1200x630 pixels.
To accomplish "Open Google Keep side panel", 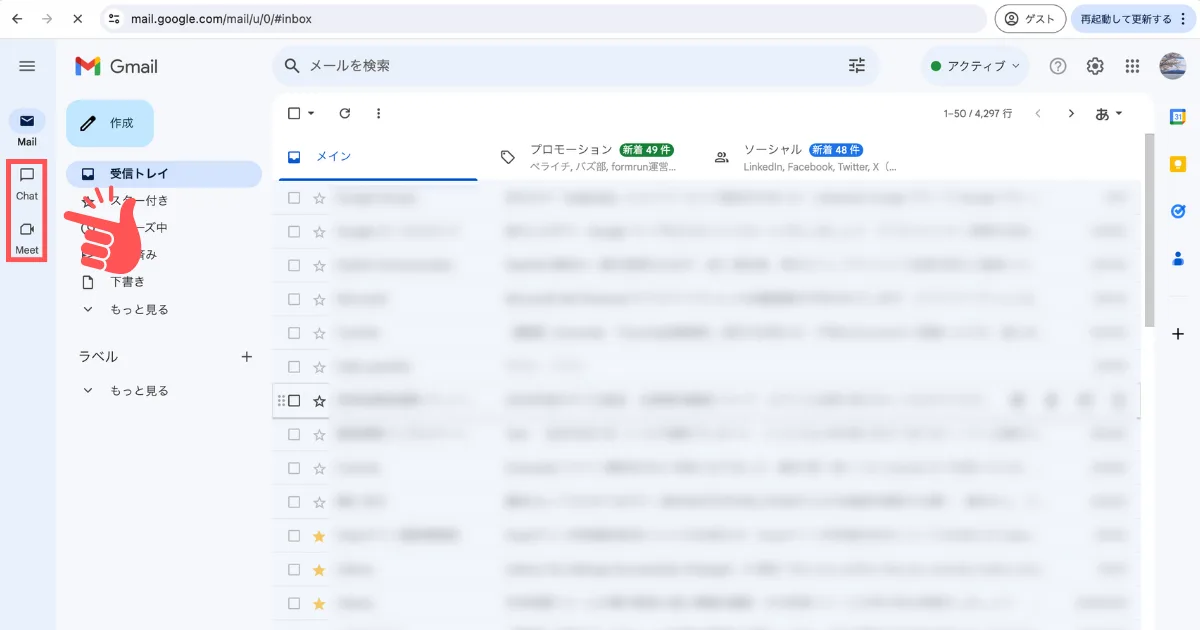I will tap(1178, 164).
